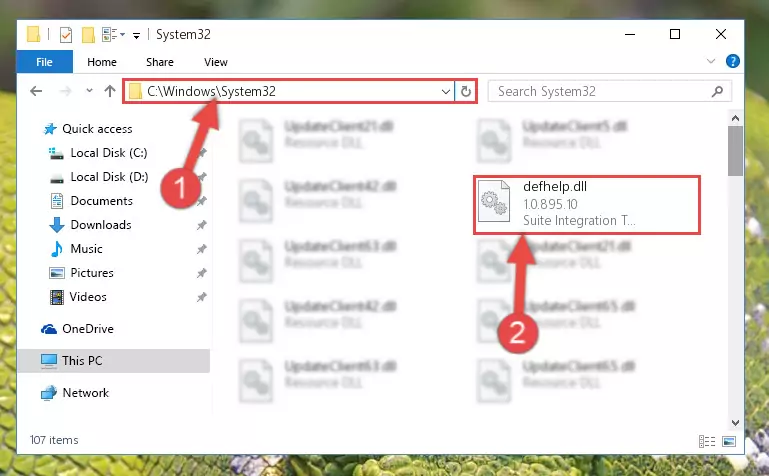The image size is (769, 476).
Task: Click the New folder icon in title bar
Action: (88, 35)
